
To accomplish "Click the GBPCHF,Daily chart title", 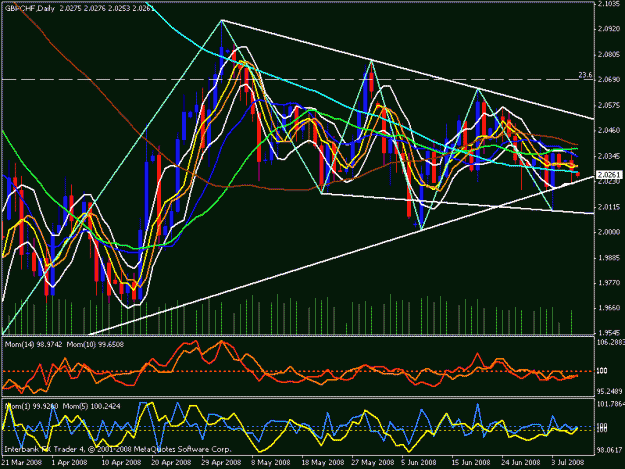I will click(x=29, y=8).
